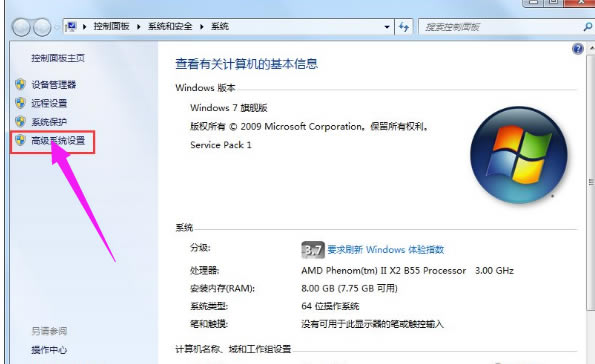Click shield icon next to 系统保护
This screenshot has height=364, width=595.
(x=20, y=121)
